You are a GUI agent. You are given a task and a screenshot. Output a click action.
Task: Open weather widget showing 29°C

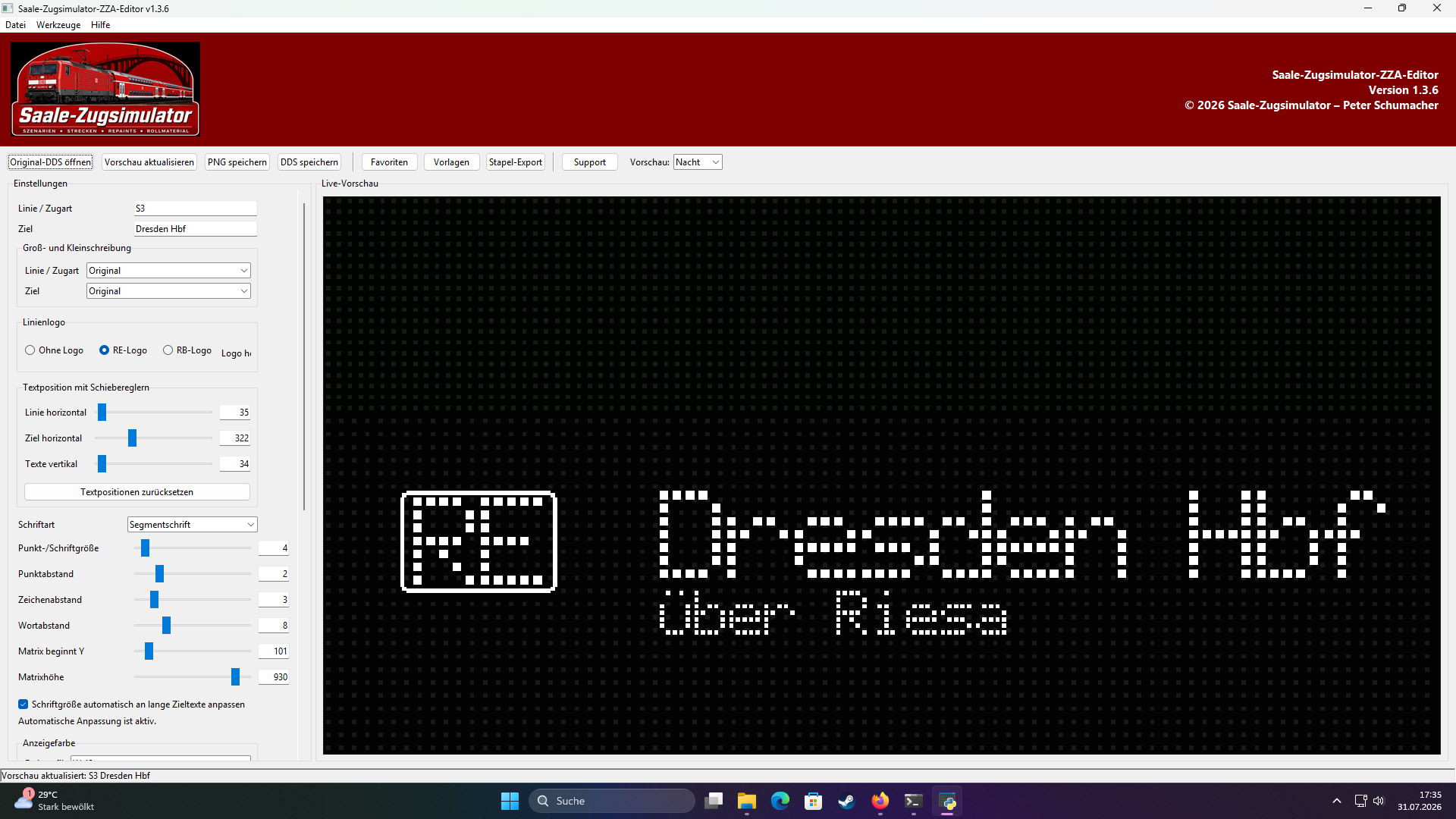pos(55,801)
